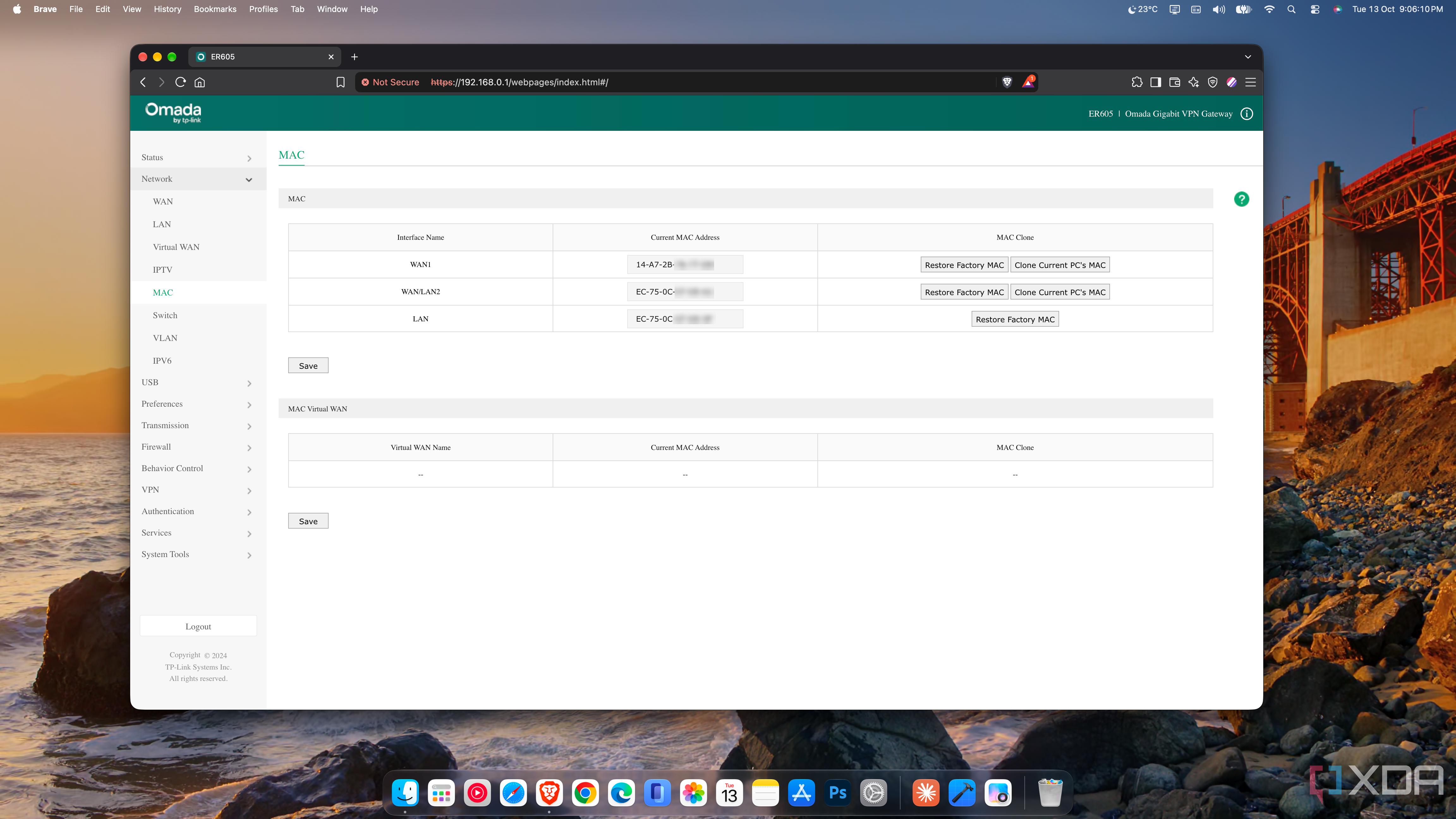Edit the WAN1 MAC address field
Screen dimensions: 1456x819
pos(685,264)
